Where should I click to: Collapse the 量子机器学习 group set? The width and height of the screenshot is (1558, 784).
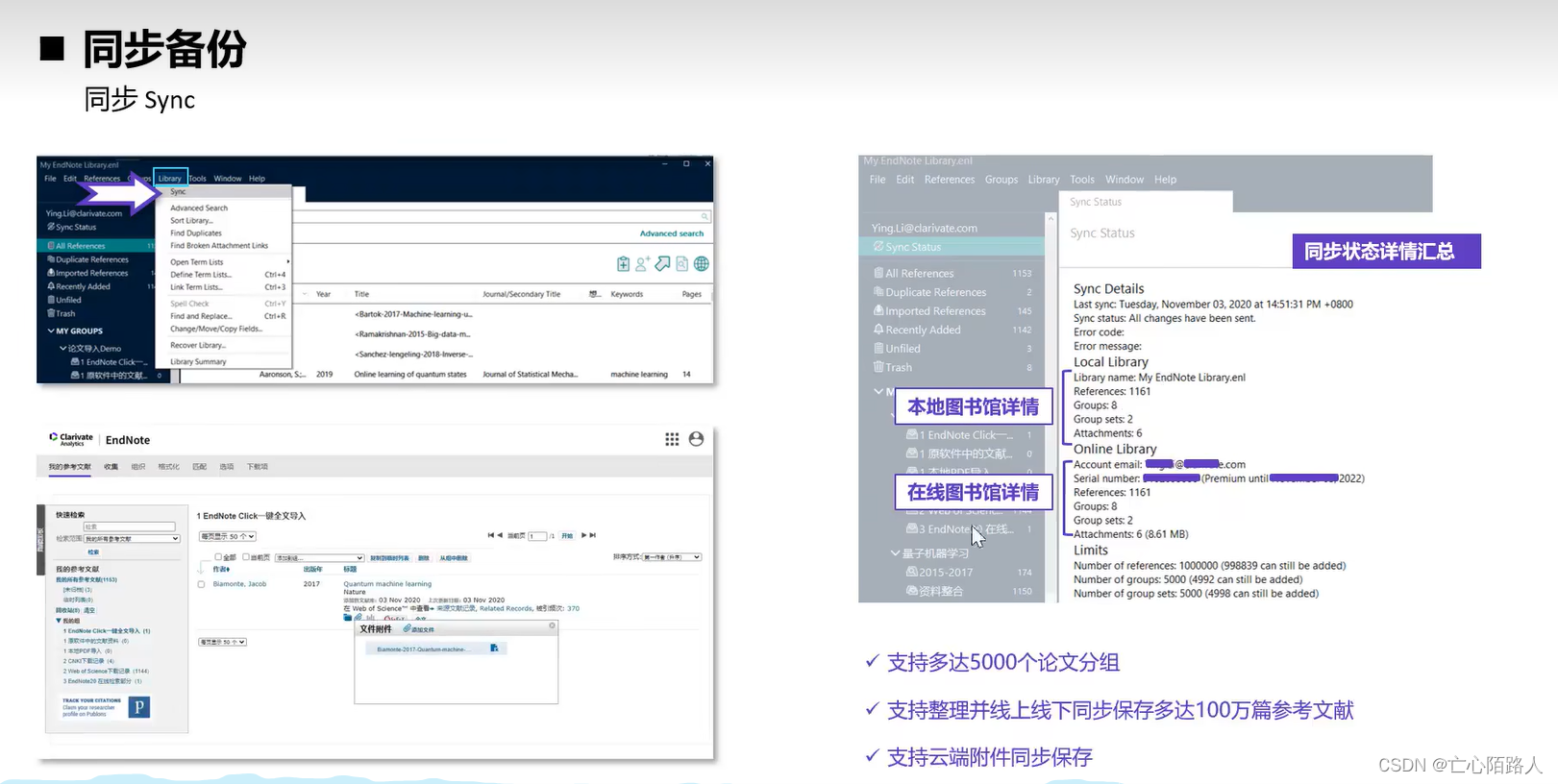tap(895, 553)
